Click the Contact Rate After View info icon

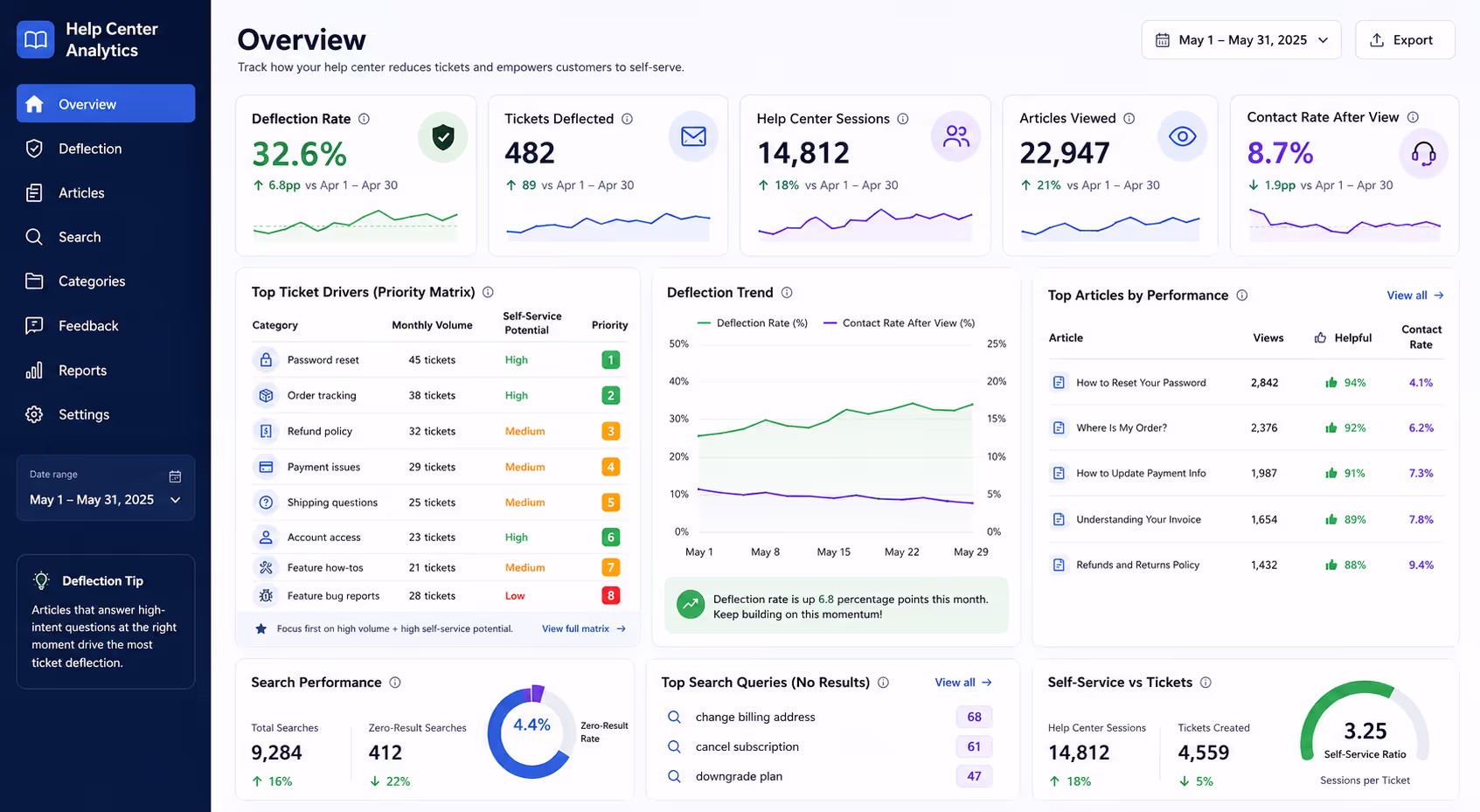coord(1414,117)
